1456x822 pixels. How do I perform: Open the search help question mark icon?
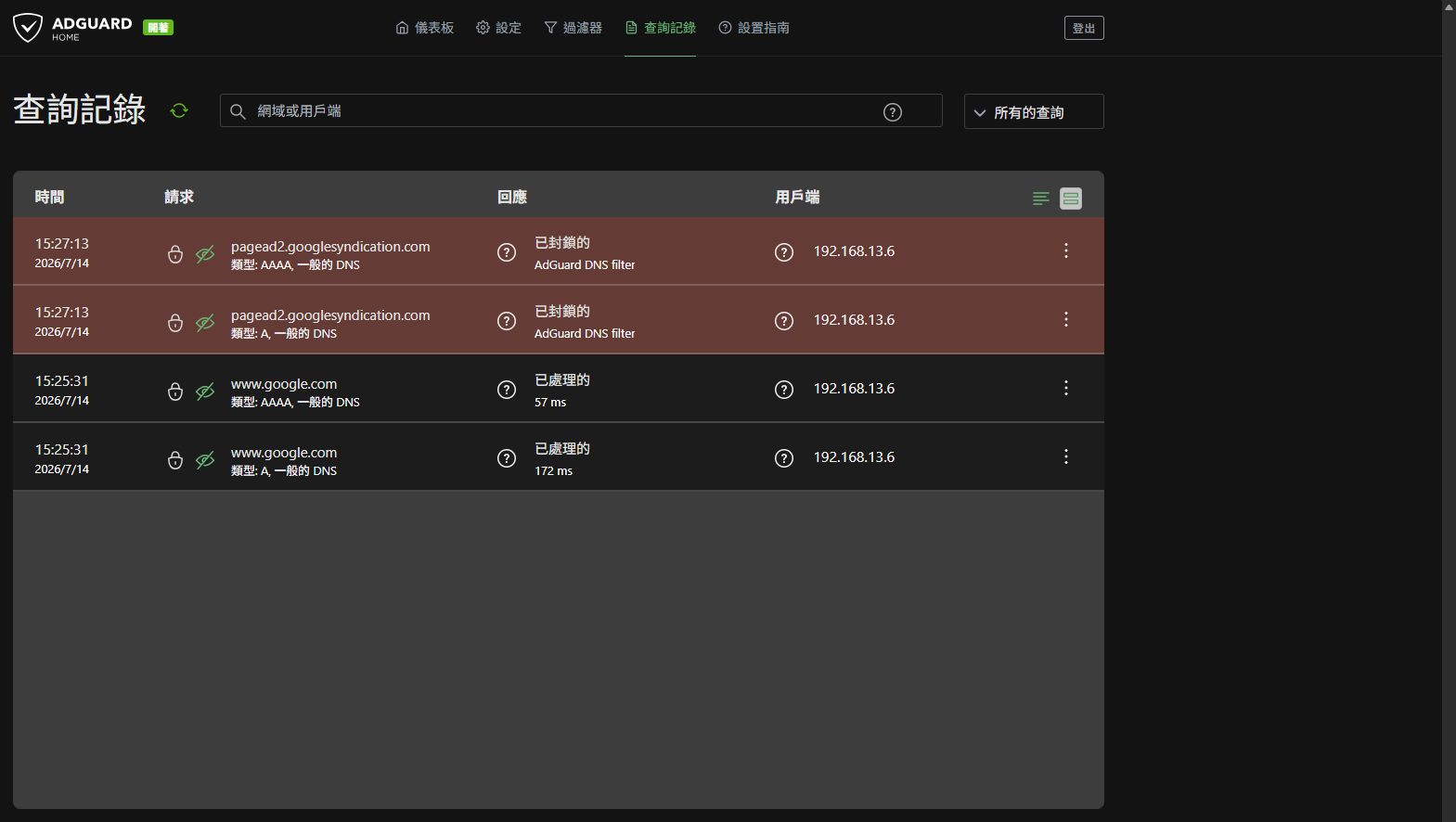pyautogui.click(x=893, y=111)
